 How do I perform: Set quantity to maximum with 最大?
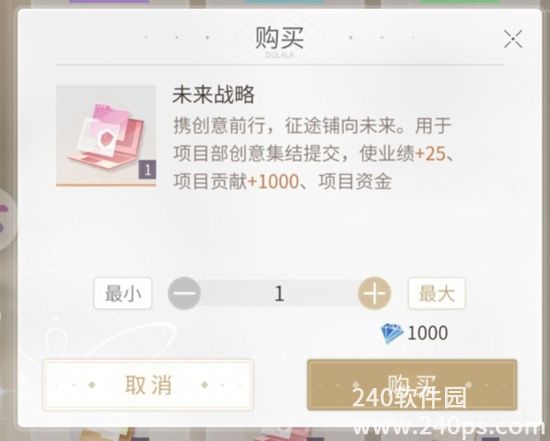pyautogui.click(x=437, y=293)
